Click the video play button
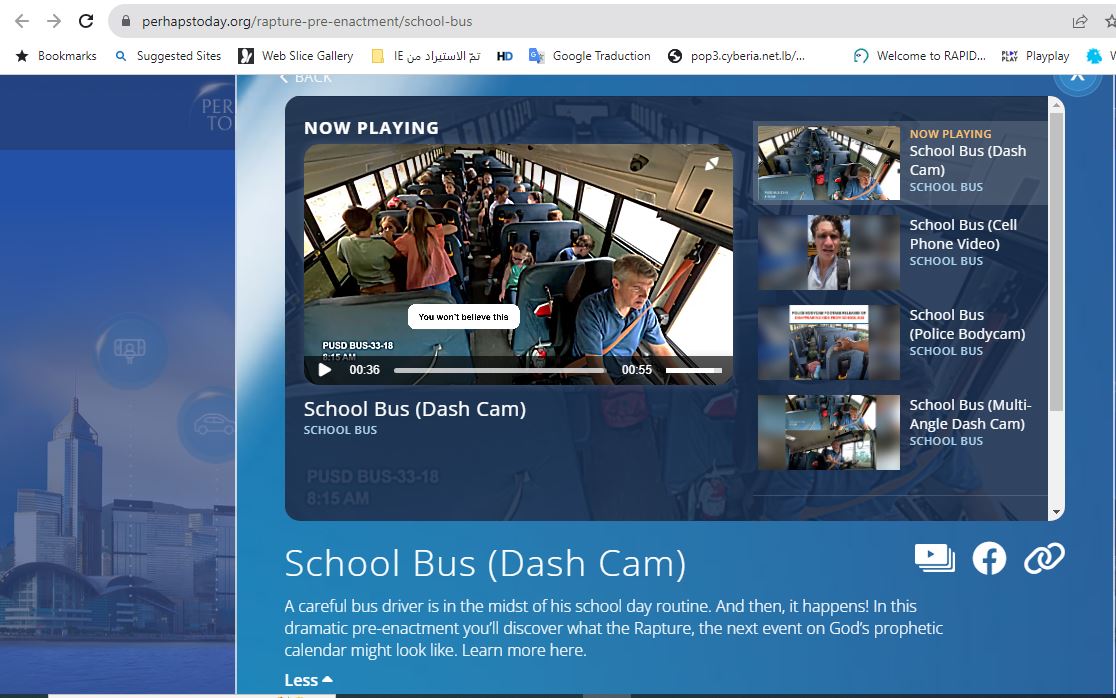1116x698 pixels. pyautogui.click(x=325, y=370)
